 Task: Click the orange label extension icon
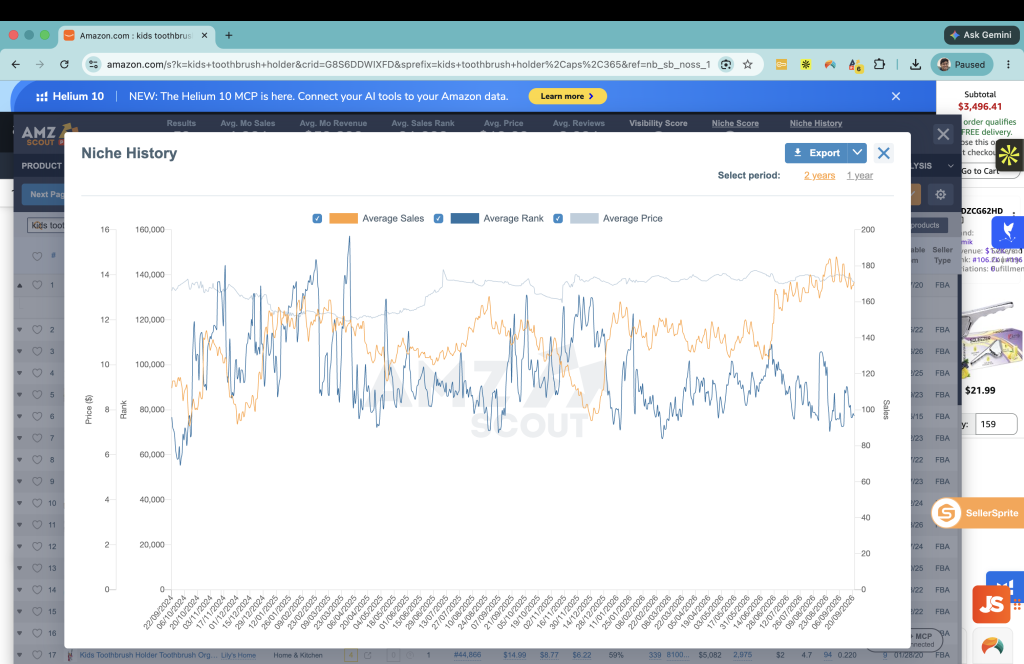(x=781, y=64)
